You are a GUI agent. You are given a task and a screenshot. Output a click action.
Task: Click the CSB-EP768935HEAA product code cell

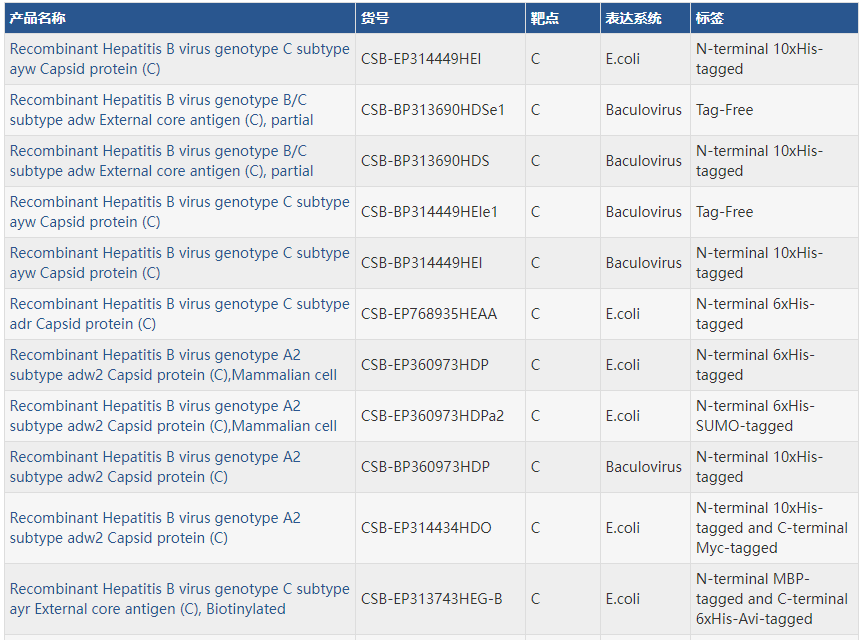click(x=429, y=314)
